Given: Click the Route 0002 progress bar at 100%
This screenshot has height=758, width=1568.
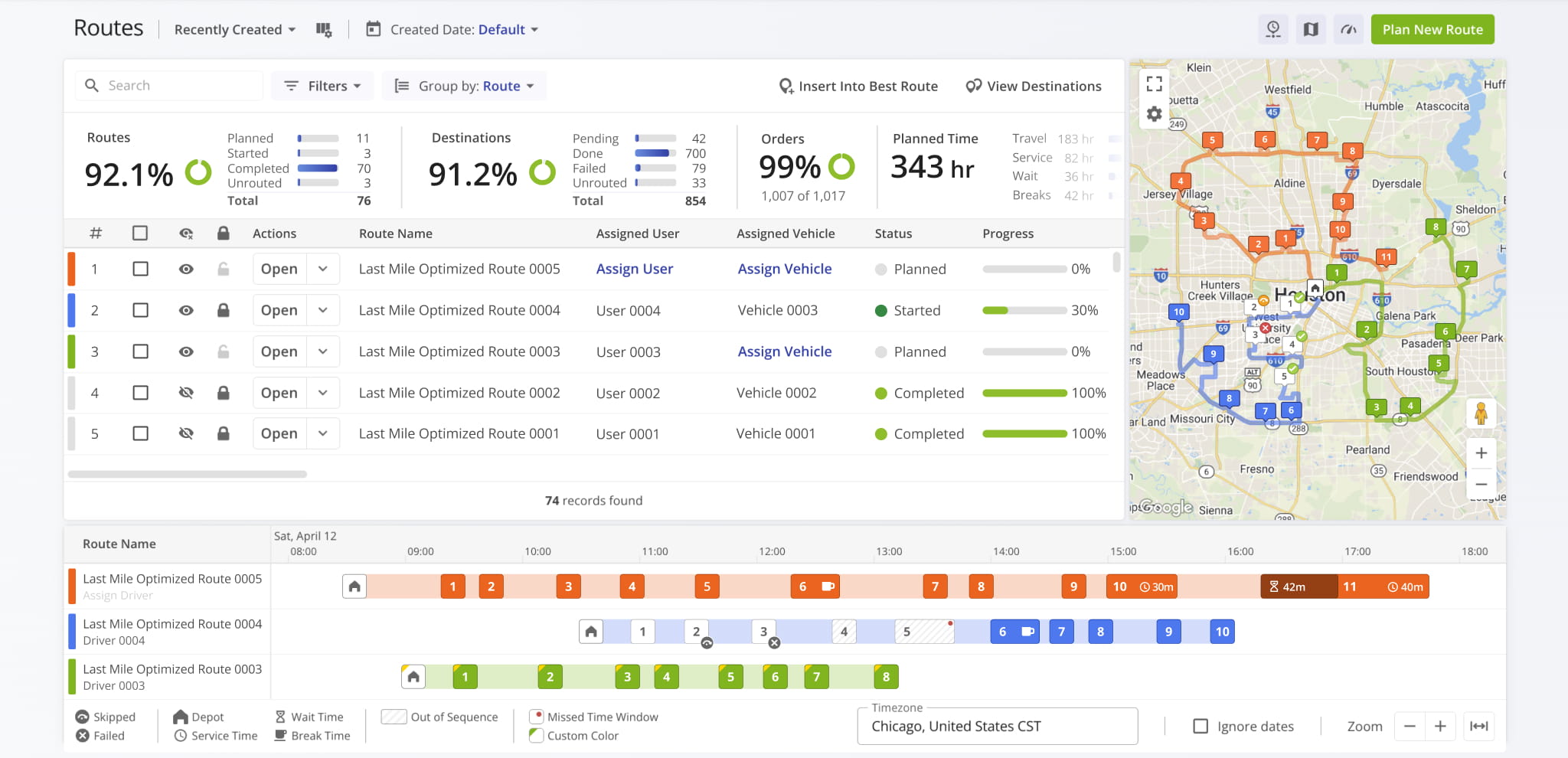Looking at the screenshot, I should coord(1024,393).
